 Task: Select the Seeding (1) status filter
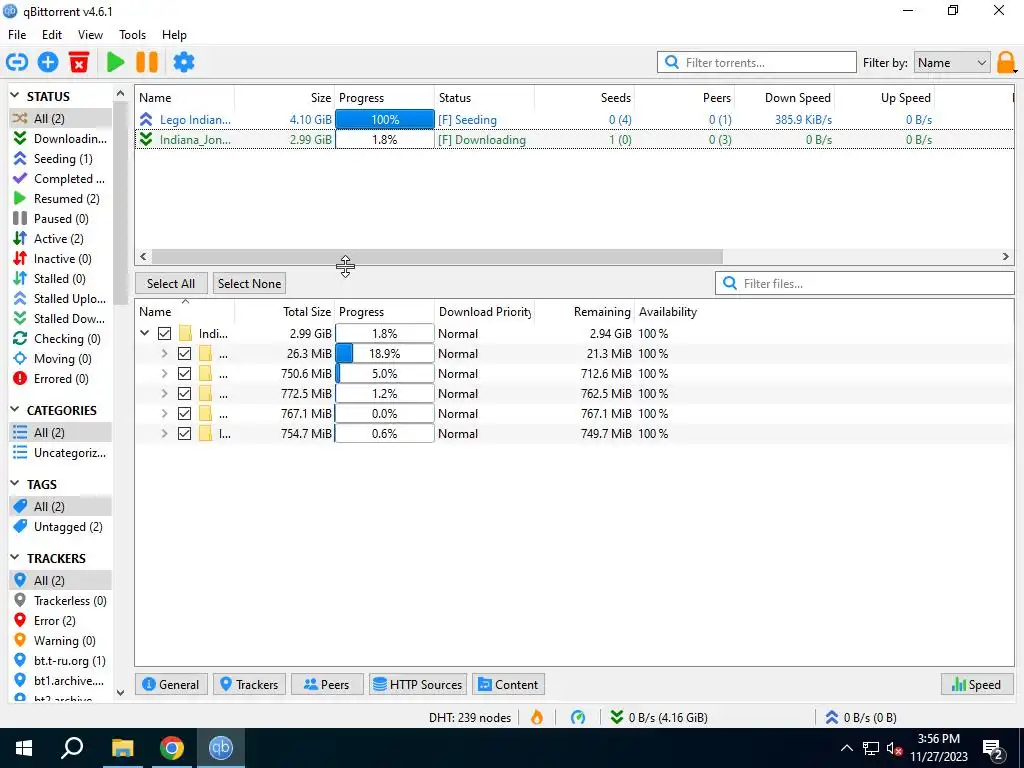(60, 159)
